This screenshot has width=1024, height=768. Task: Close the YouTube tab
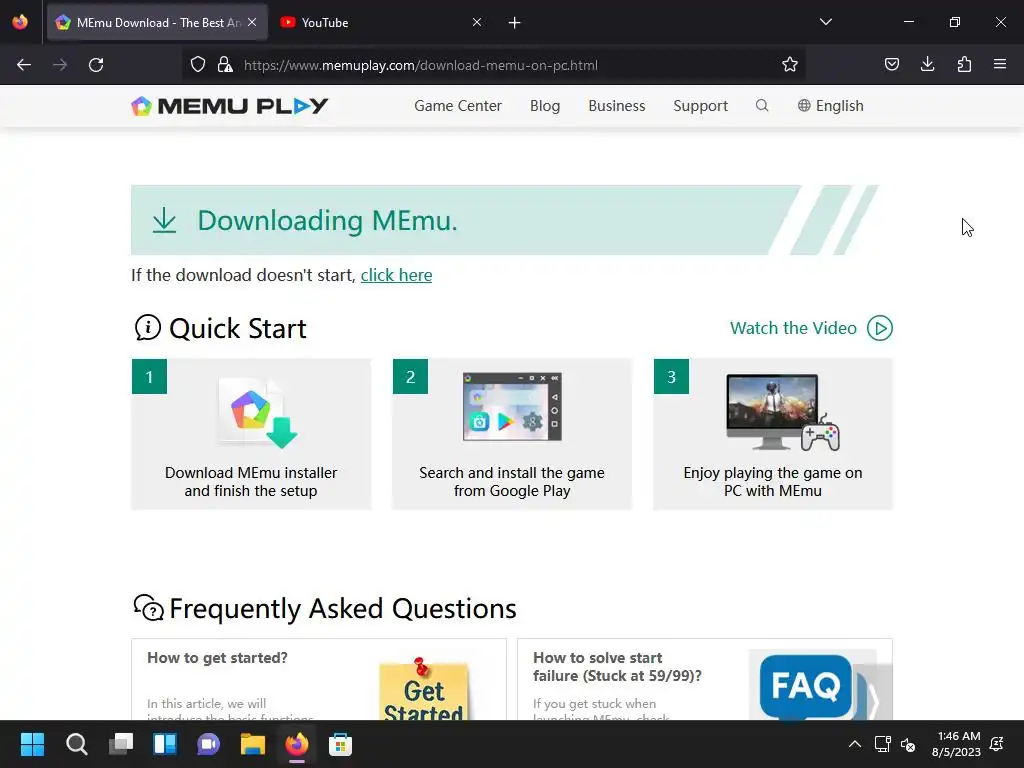click(x=477, y=22)
